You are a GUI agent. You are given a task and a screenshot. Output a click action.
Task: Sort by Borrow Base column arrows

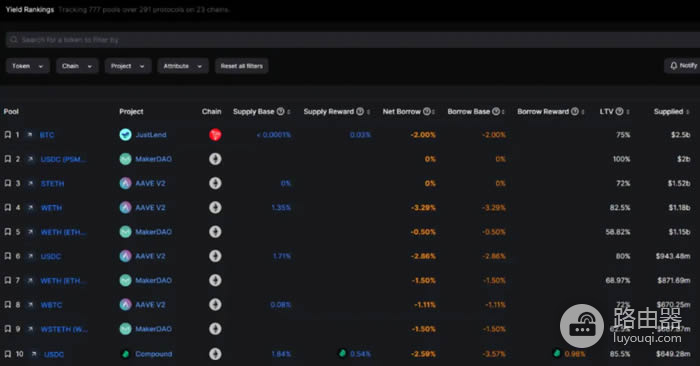(x=503, y=112)
